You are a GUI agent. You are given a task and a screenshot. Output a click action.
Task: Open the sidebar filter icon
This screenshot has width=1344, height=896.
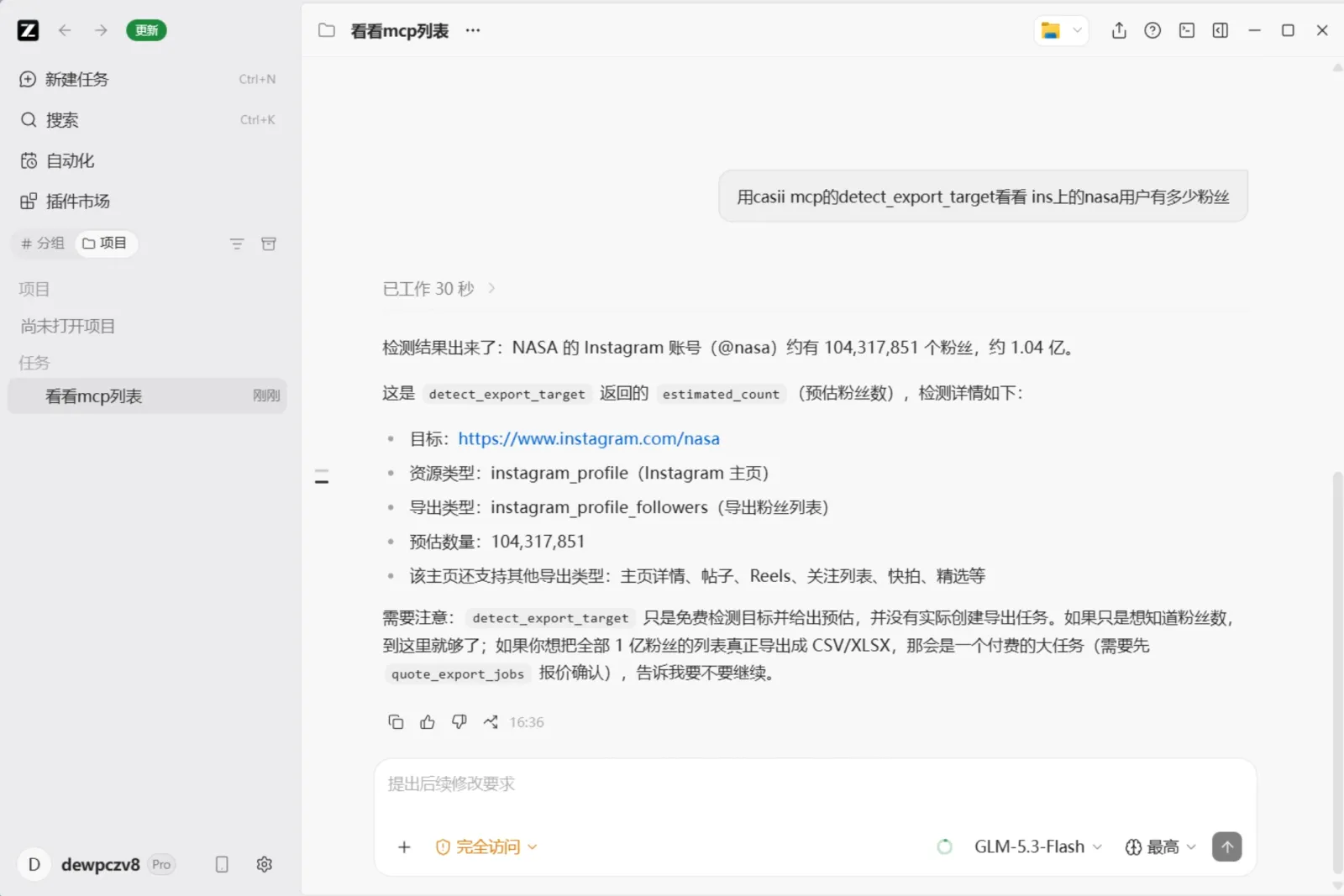[237, 244]
